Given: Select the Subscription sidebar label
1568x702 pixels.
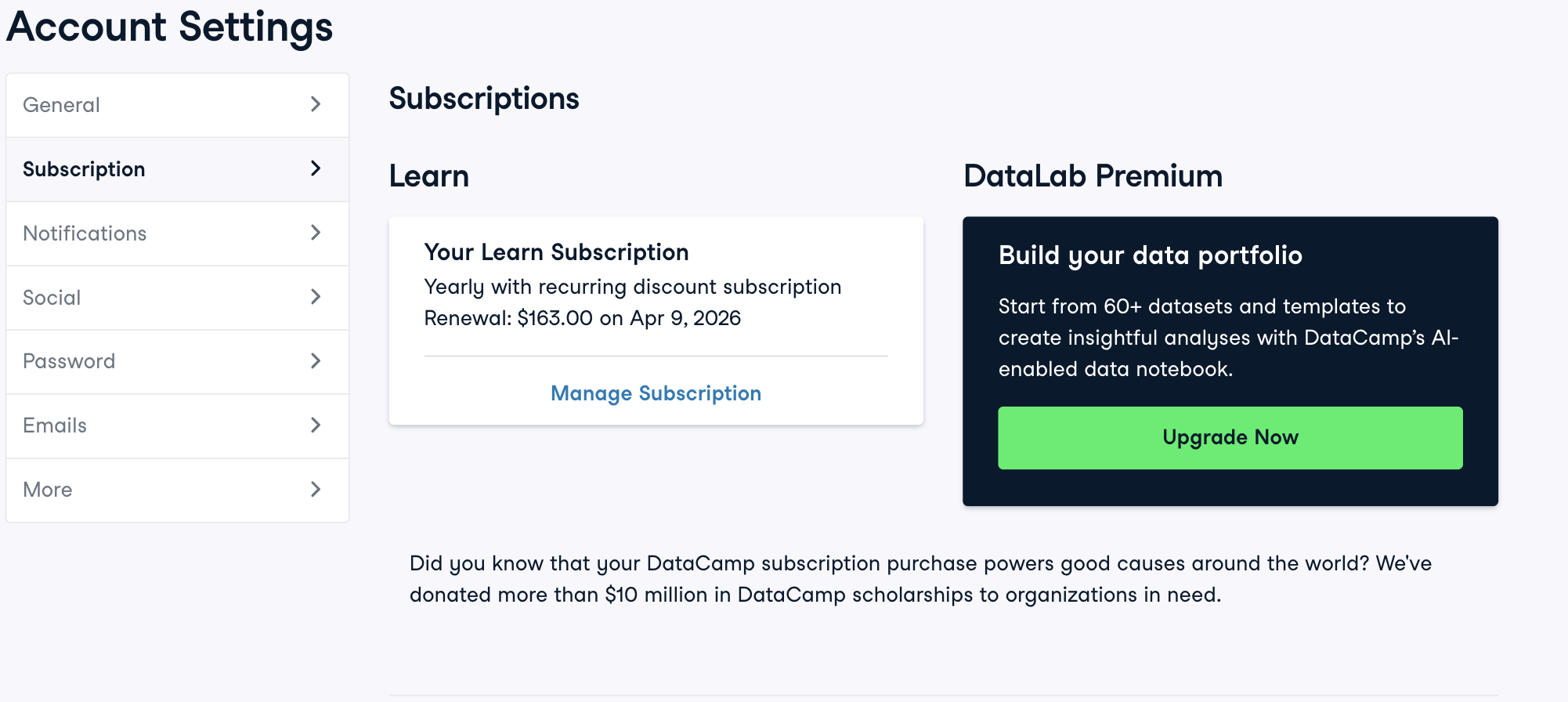Looking at the screenshot, I should click(x=84, y=169).
